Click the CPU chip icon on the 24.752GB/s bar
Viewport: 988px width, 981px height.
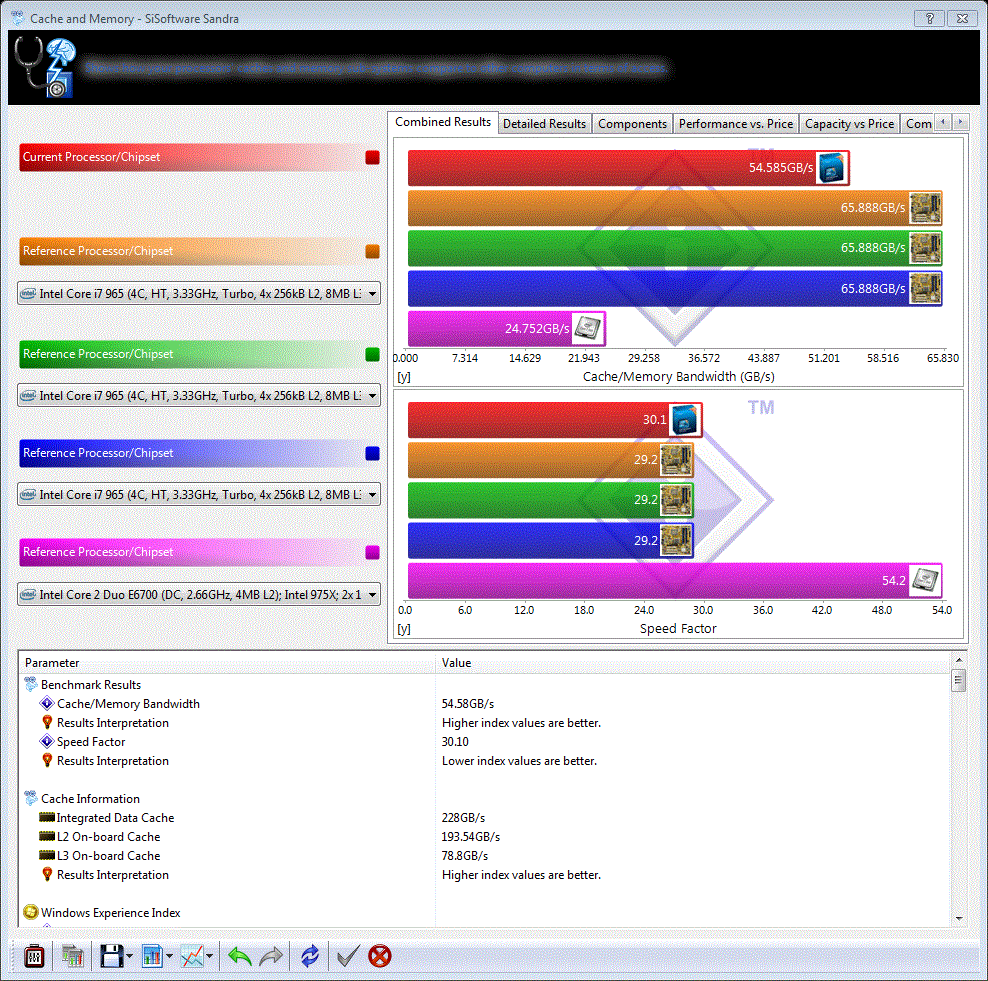point(588,328)
